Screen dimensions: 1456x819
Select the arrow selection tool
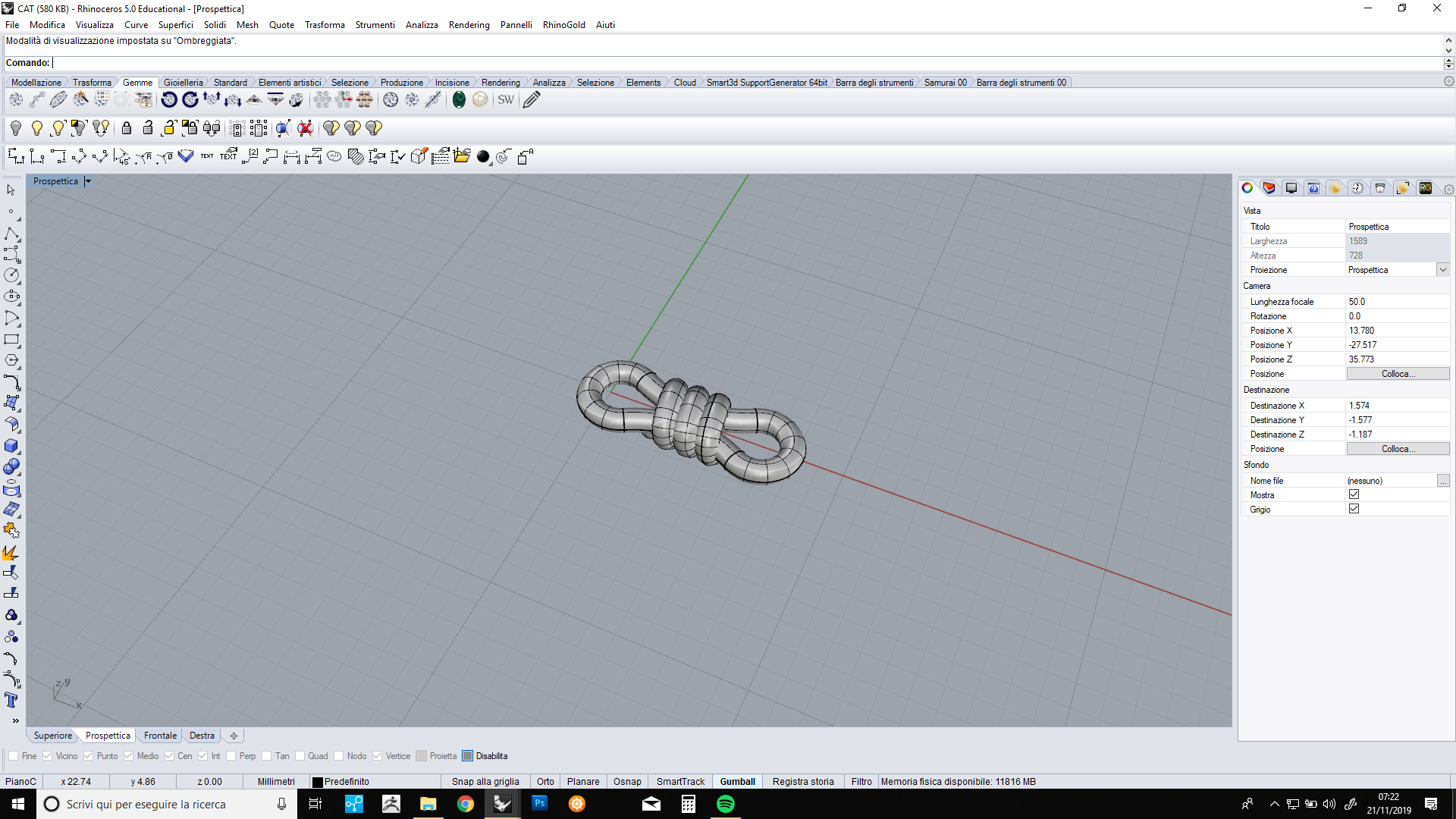[11, 190]
